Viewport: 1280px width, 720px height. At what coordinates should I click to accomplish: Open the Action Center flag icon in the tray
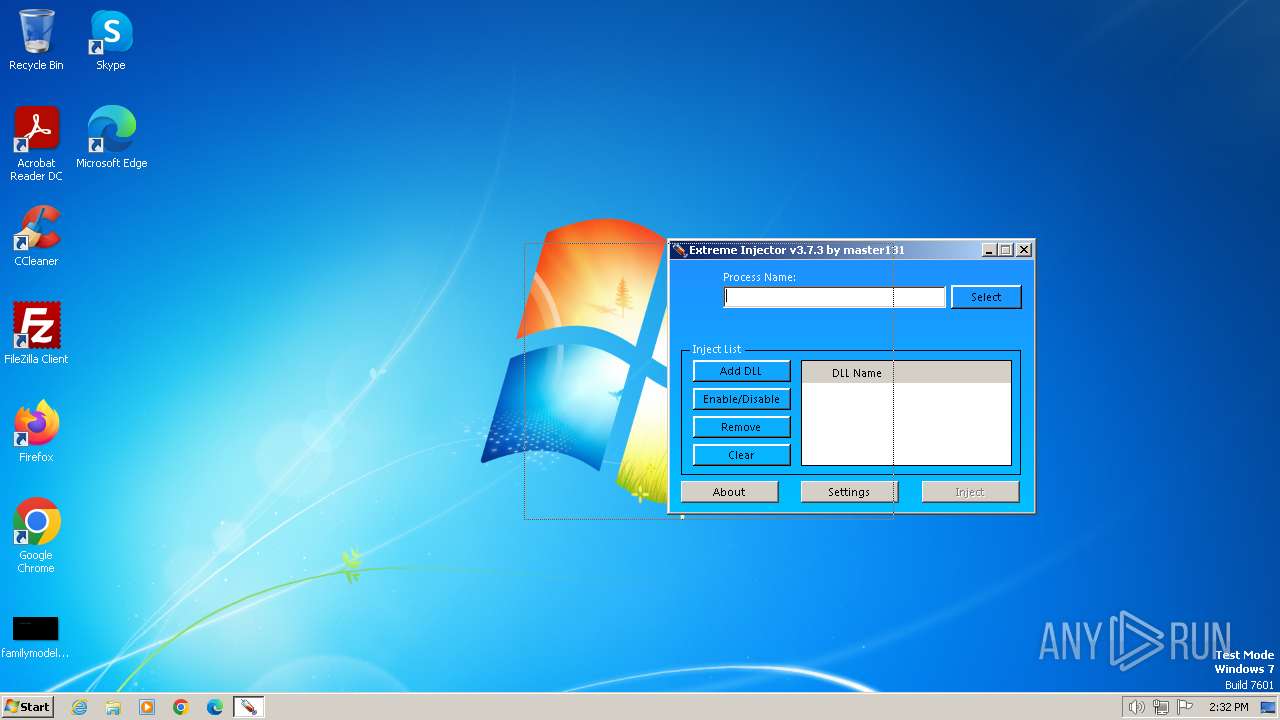[1186, 707]
